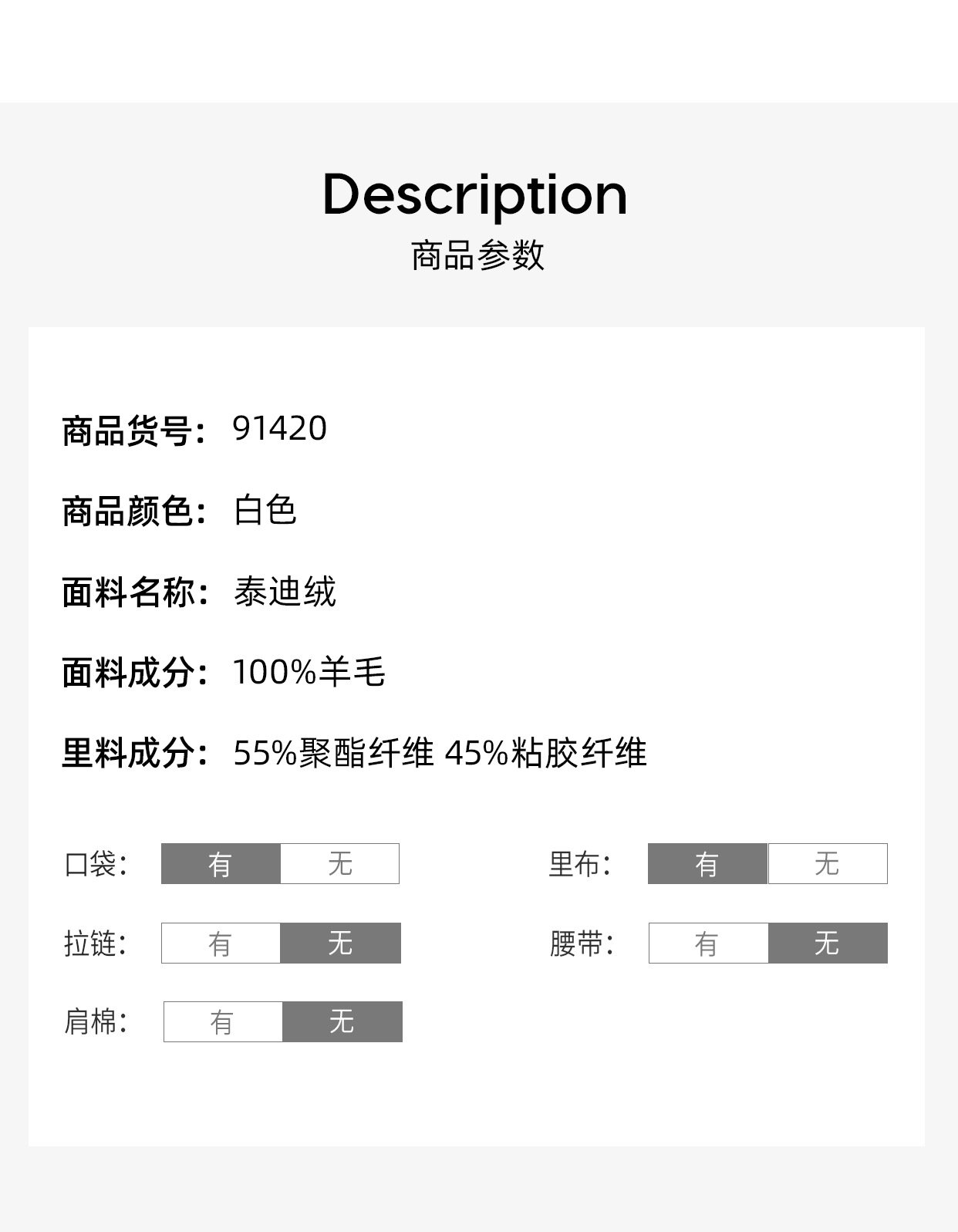Screen dimensions: 958x1232
Task: Select 有 option for 口袋 (pocket)
Action: (221, 863)
